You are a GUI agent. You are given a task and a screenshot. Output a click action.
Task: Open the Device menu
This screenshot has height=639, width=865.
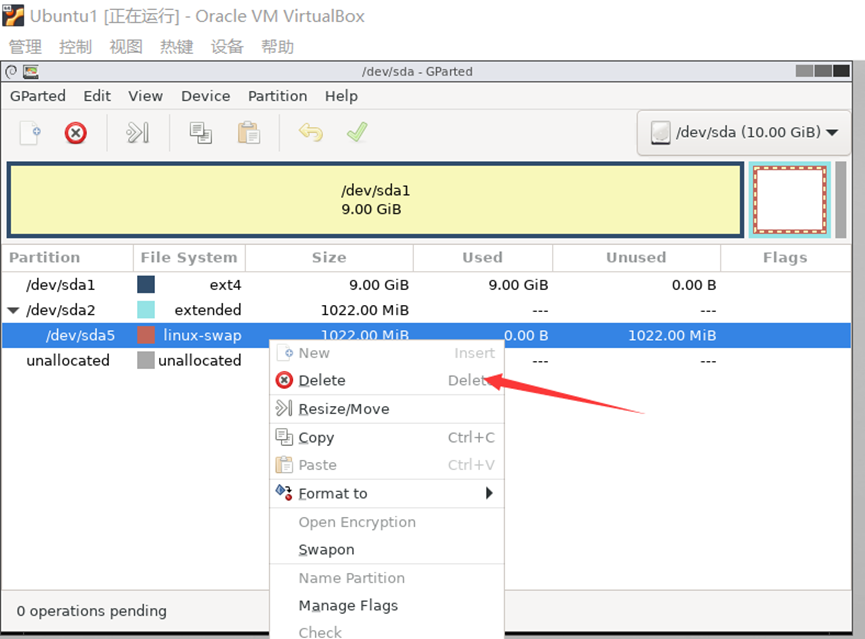pyautogui.click(x=206, y=96)
